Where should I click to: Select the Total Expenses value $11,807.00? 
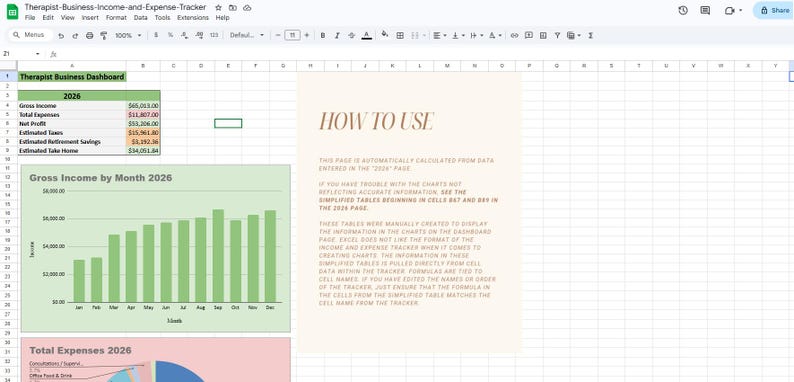143,114
